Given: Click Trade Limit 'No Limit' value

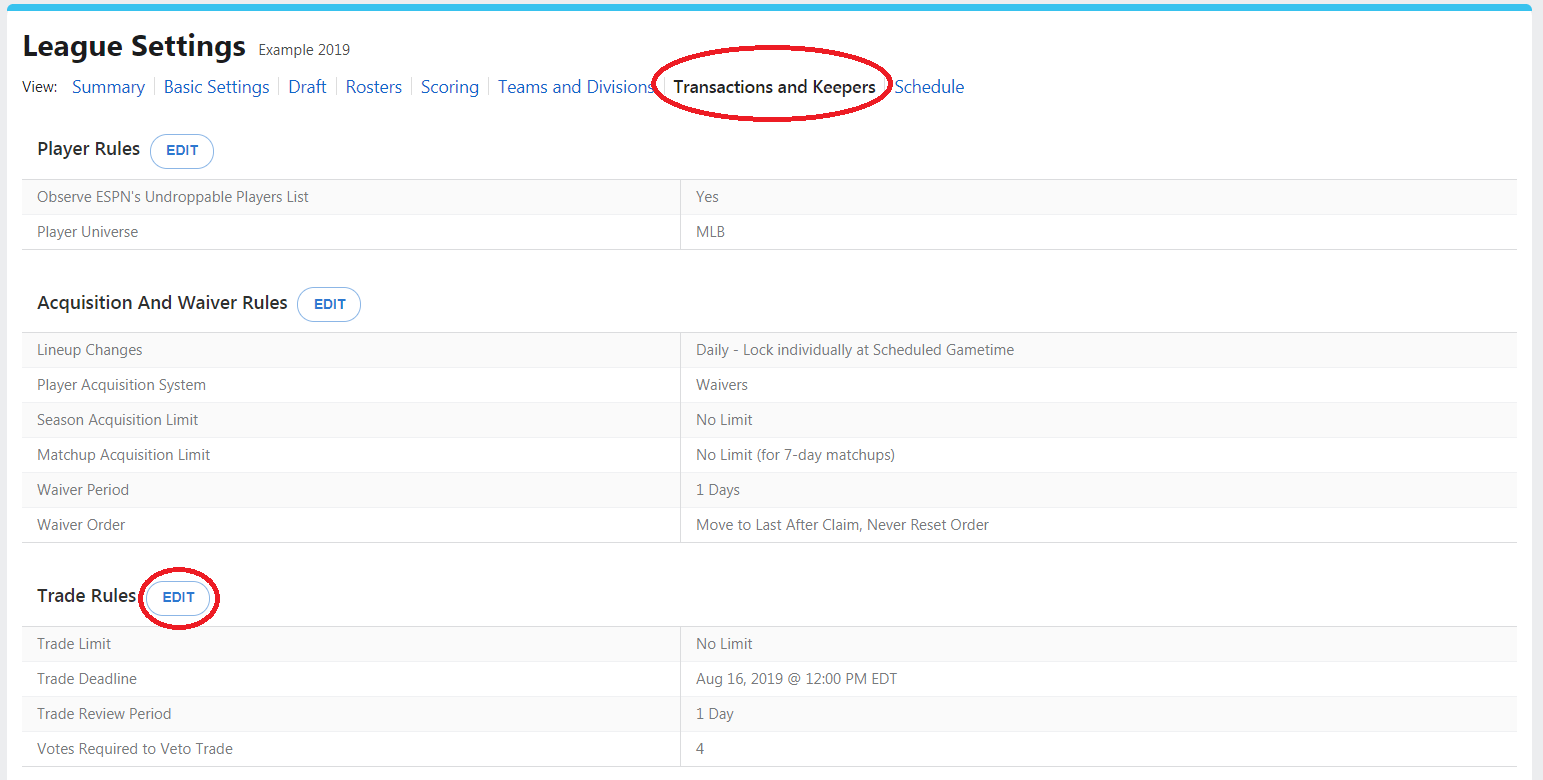Looking at the screenshot, I should coord(724,644).
